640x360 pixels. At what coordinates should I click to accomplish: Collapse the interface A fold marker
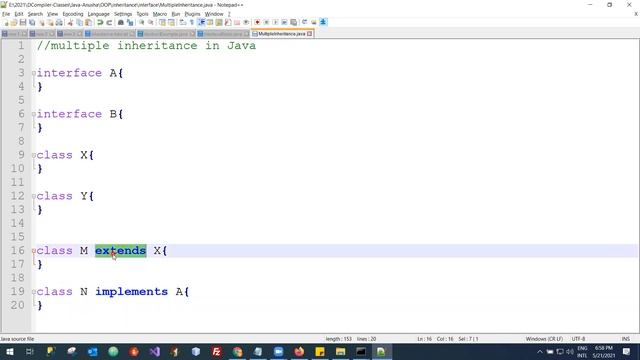tap(34, 73)
